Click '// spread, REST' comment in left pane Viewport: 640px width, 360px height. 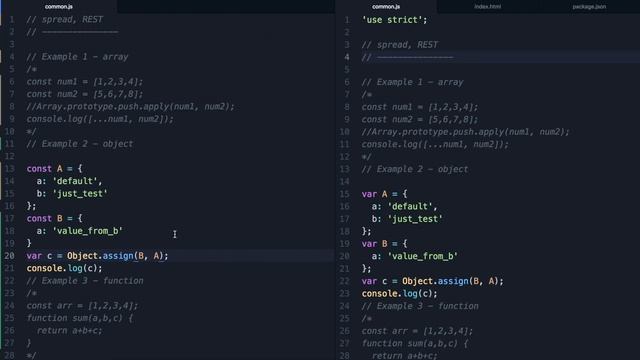[64, 20]
